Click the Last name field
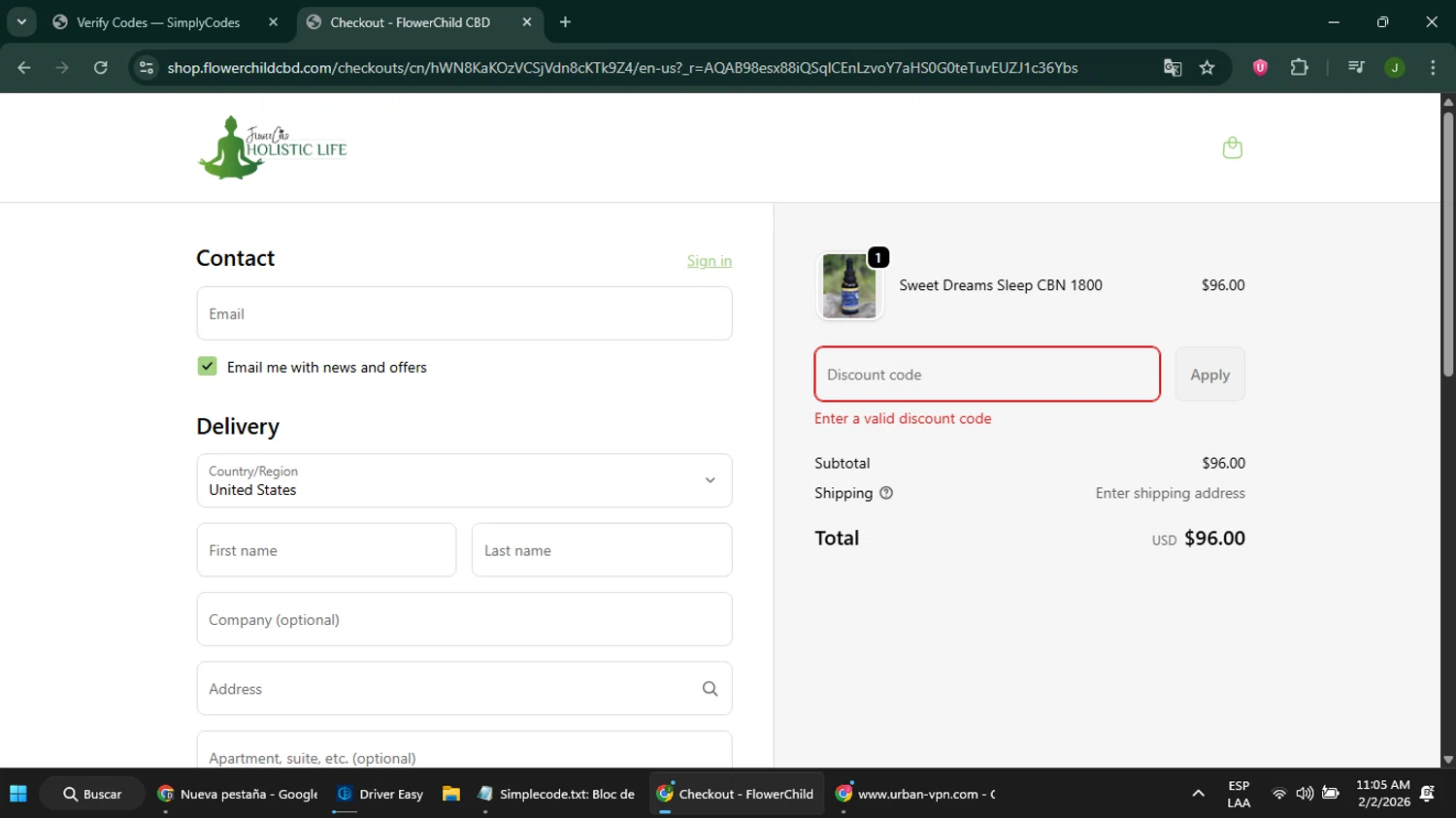This screenshot has width=1456, height=818. click(602, 550)
